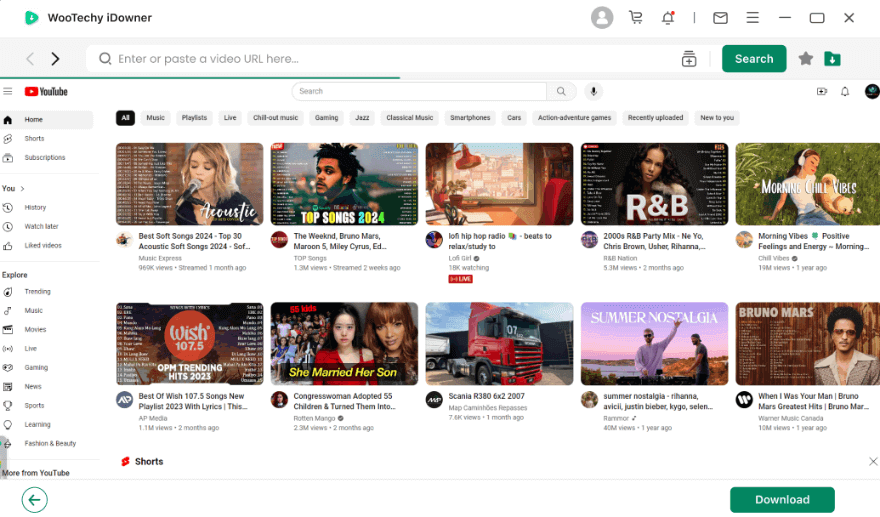Open the green downloads folder icon
This screenshot has height=517, width=880.
click(x=832, y=59)
